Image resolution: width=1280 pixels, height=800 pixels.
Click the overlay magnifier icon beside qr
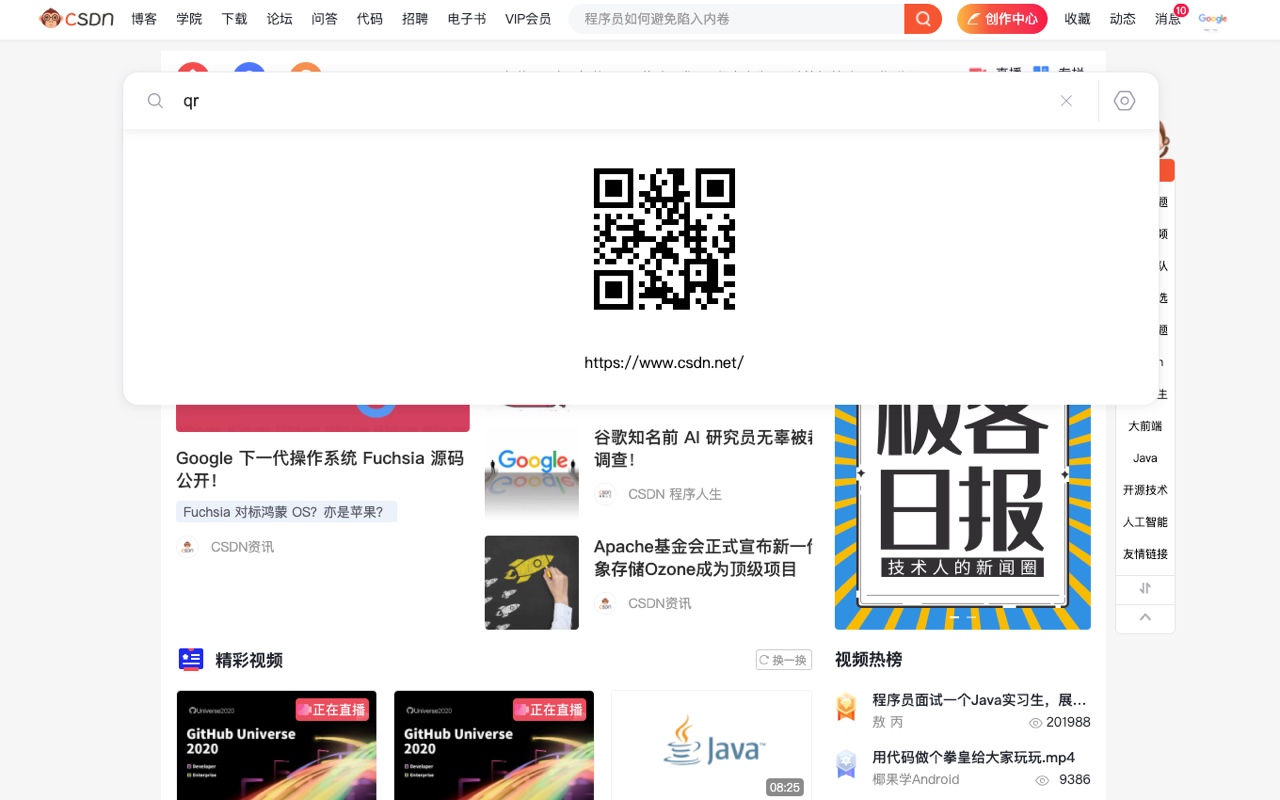click(x=155, y=101)
